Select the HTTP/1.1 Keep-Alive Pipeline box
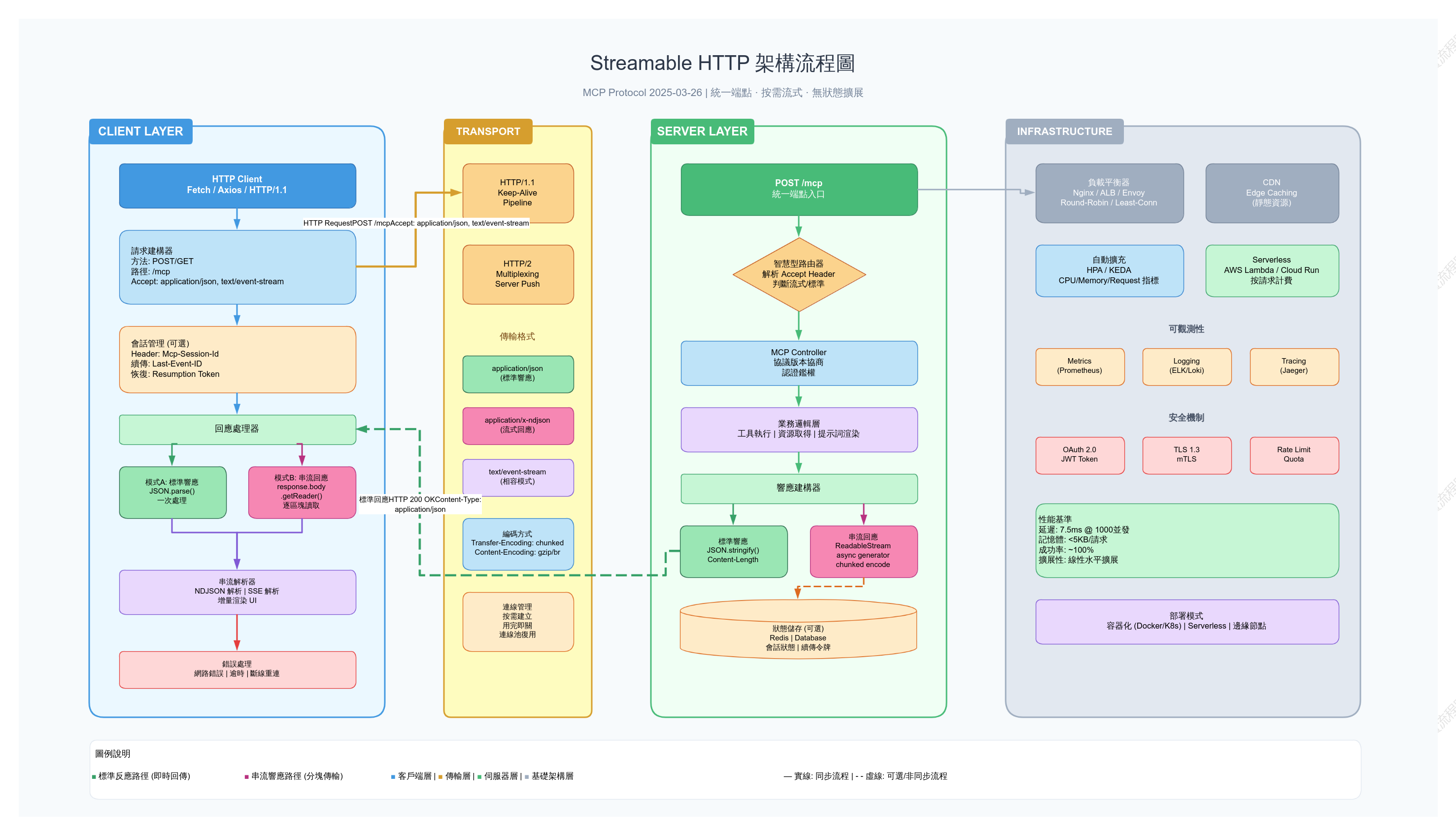This screenshot has width=1456, height=835. coord(518,193)
